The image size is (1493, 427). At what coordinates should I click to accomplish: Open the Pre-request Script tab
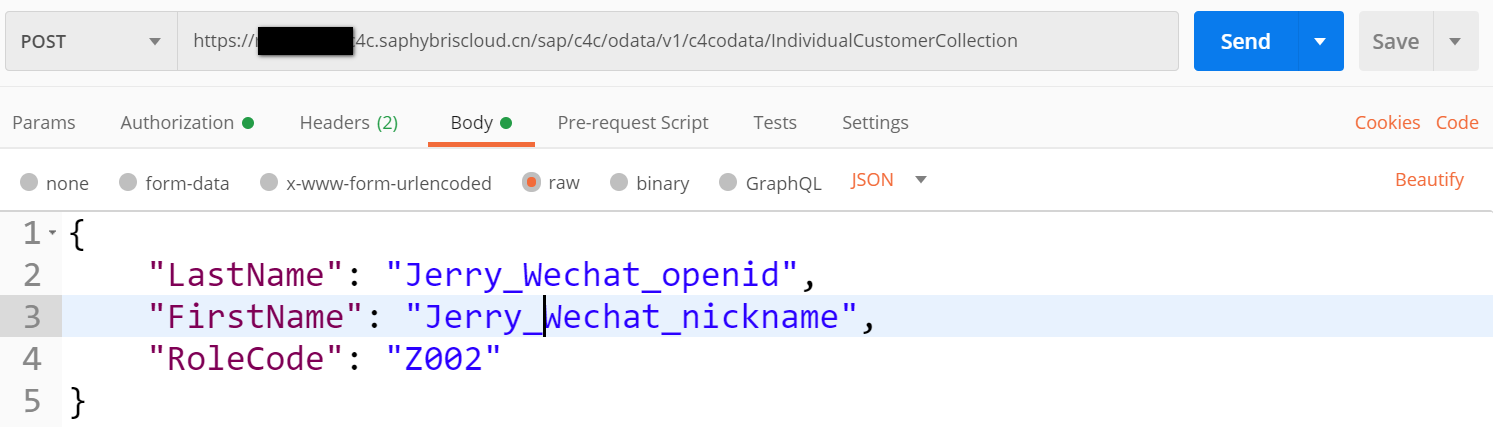coord(633,123)
